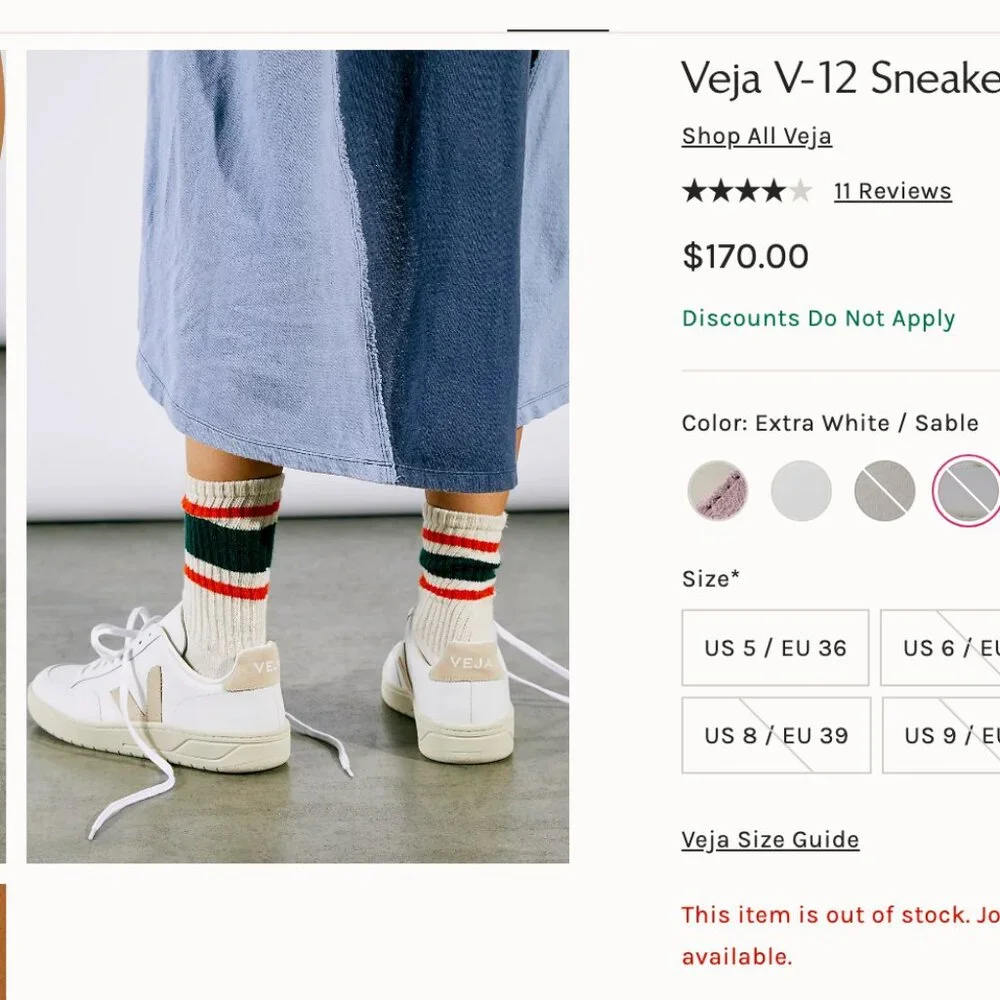Click the Veja V-12 Sneakers product title

pyautogui.click(x=840, y=78)
